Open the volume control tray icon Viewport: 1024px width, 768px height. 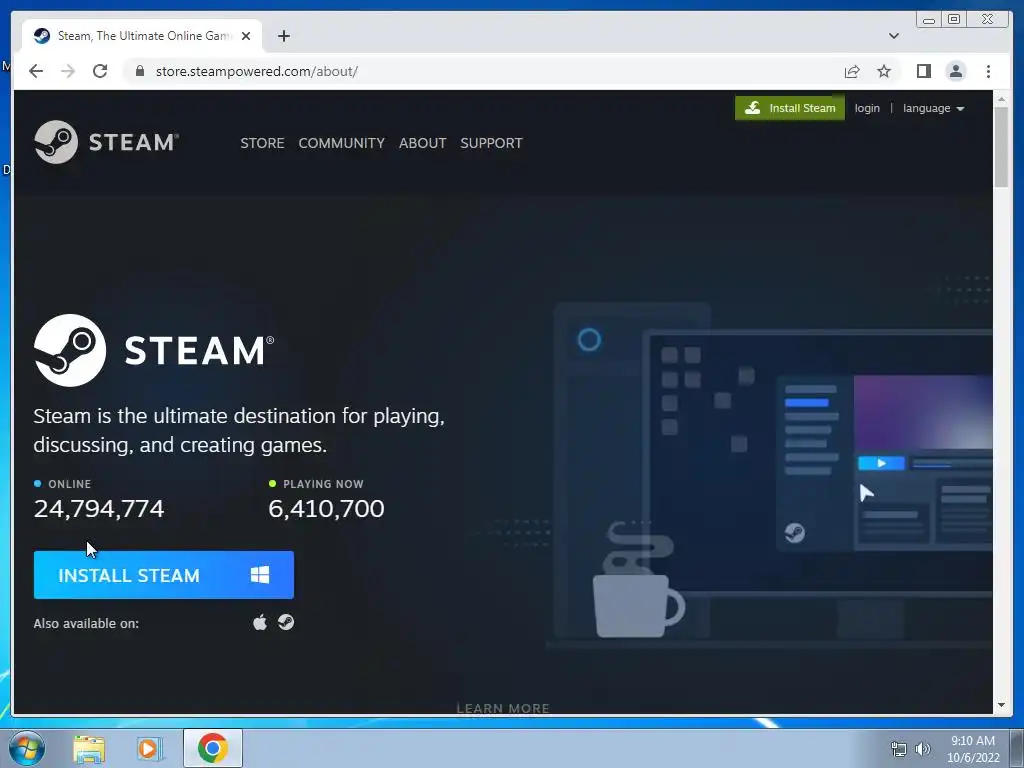tap(922, 749)
